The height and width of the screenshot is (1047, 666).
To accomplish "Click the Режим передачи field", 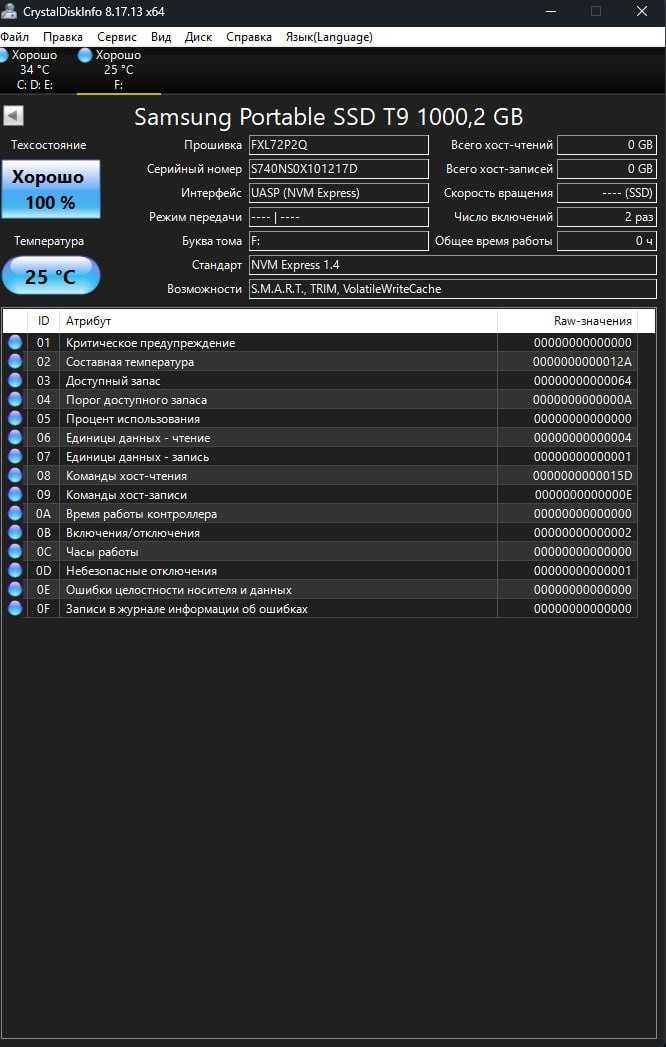I will [x=339, y=217].
